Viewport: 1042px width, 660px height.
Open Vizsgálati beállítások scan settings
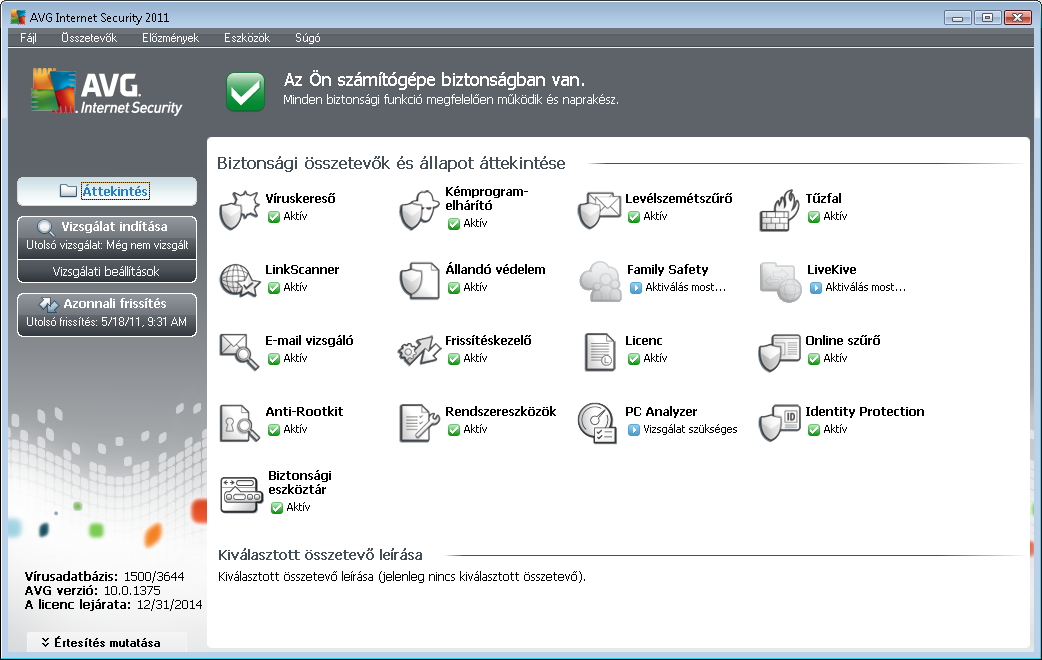pos(107,271)
